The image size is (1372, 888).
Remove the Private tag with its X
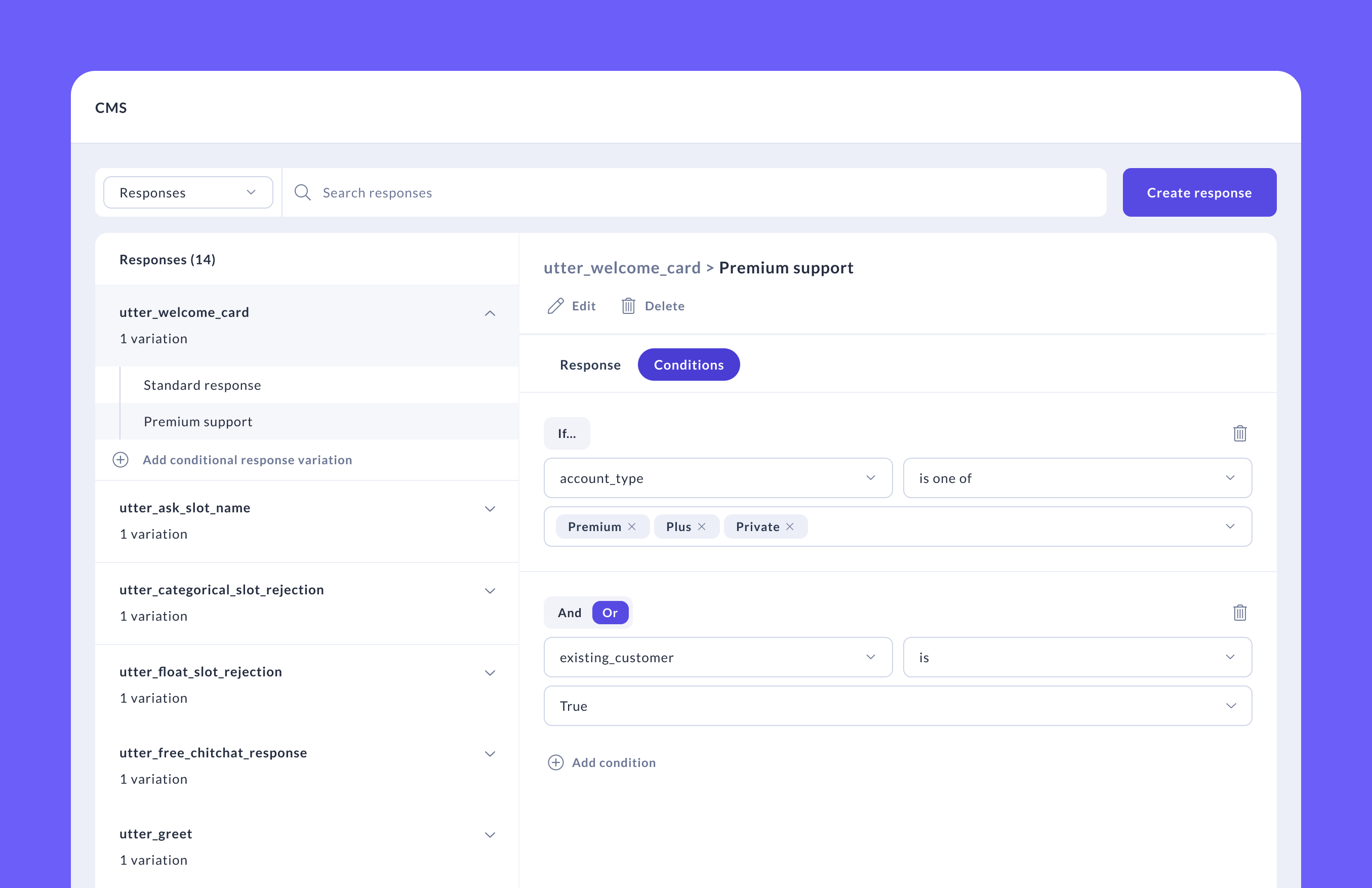pyautogui.click(x=790, y=527)
